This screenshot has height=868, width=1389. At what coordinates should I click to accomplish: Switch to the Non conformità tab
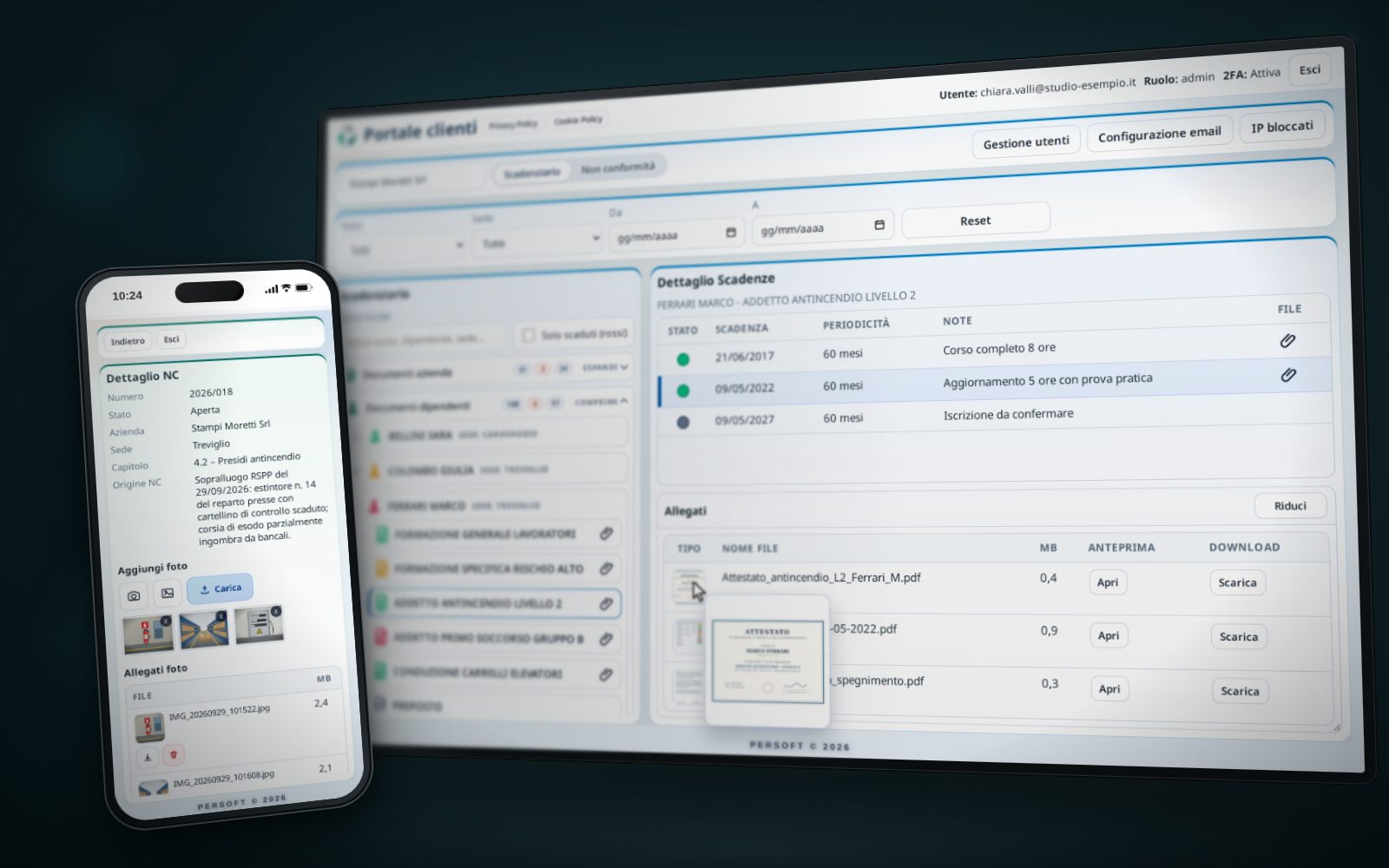coord(618,167)
